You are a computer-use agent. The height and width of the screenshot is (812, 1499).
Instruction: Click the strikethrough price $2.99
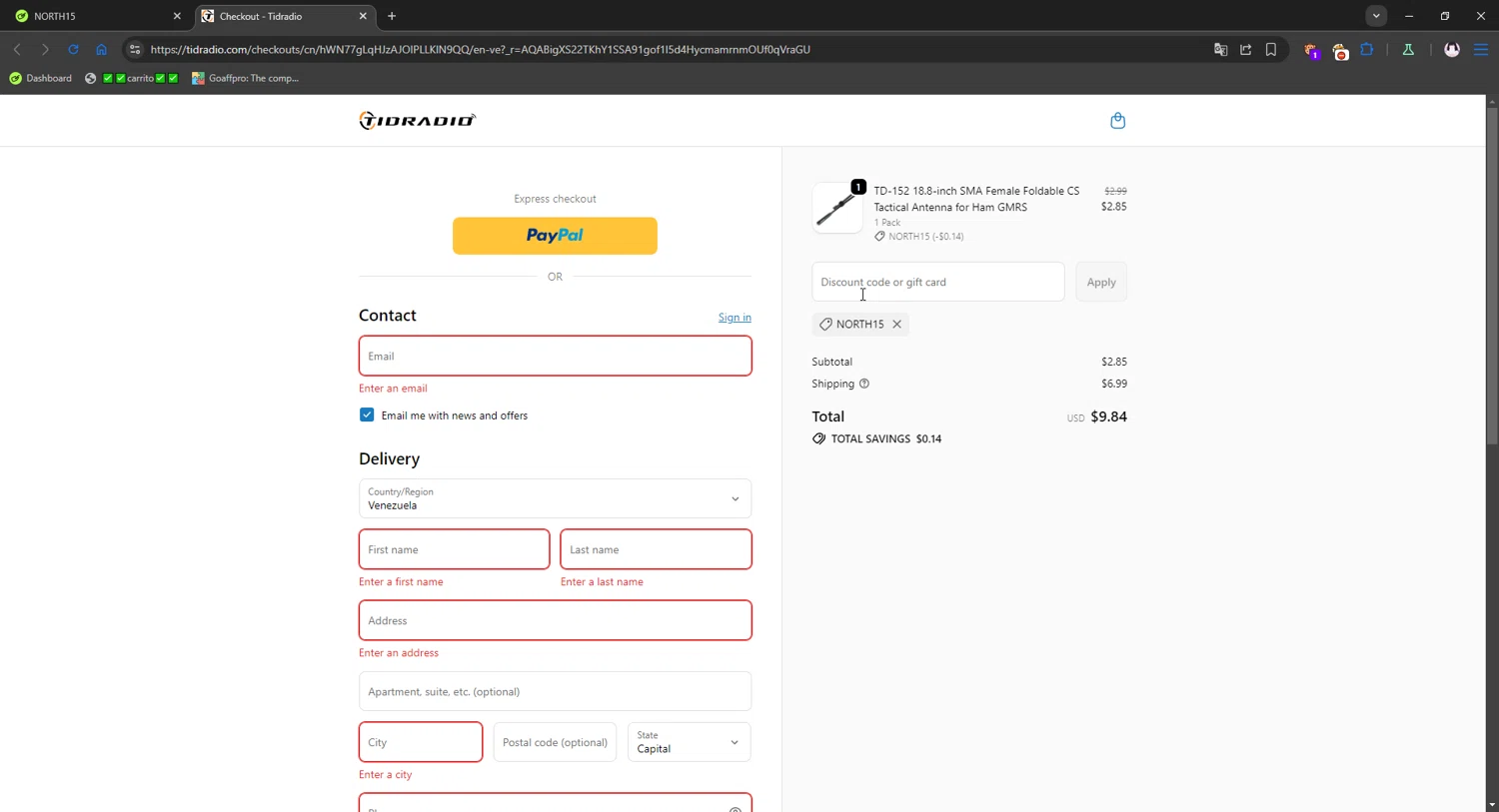click(1115, 191)
